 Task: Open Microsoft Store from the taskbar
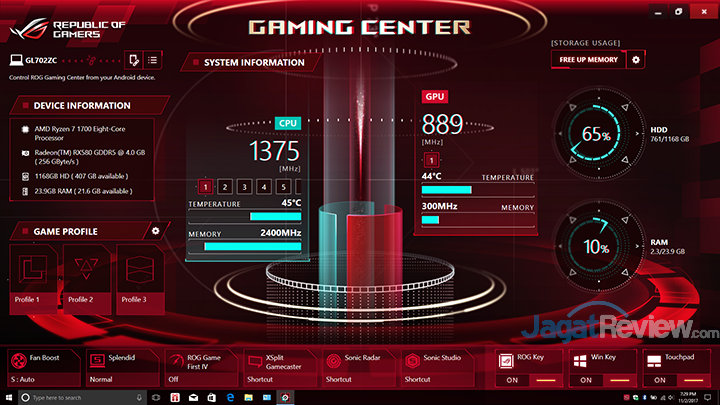click(x=212, y=398)
